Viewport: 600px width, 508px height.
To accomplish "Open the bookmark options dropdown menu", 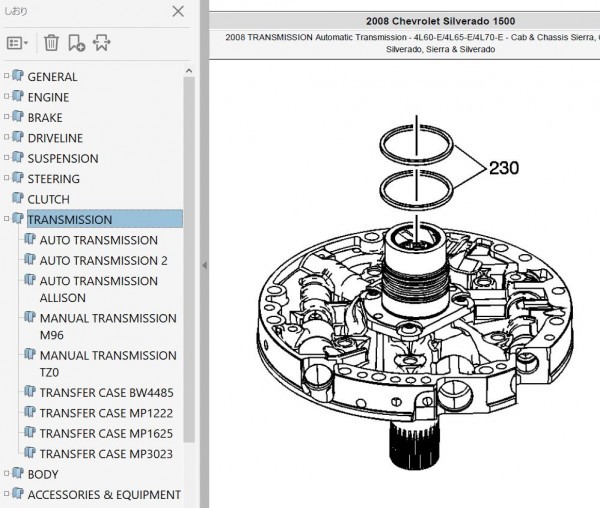I will tap(17, 43).
